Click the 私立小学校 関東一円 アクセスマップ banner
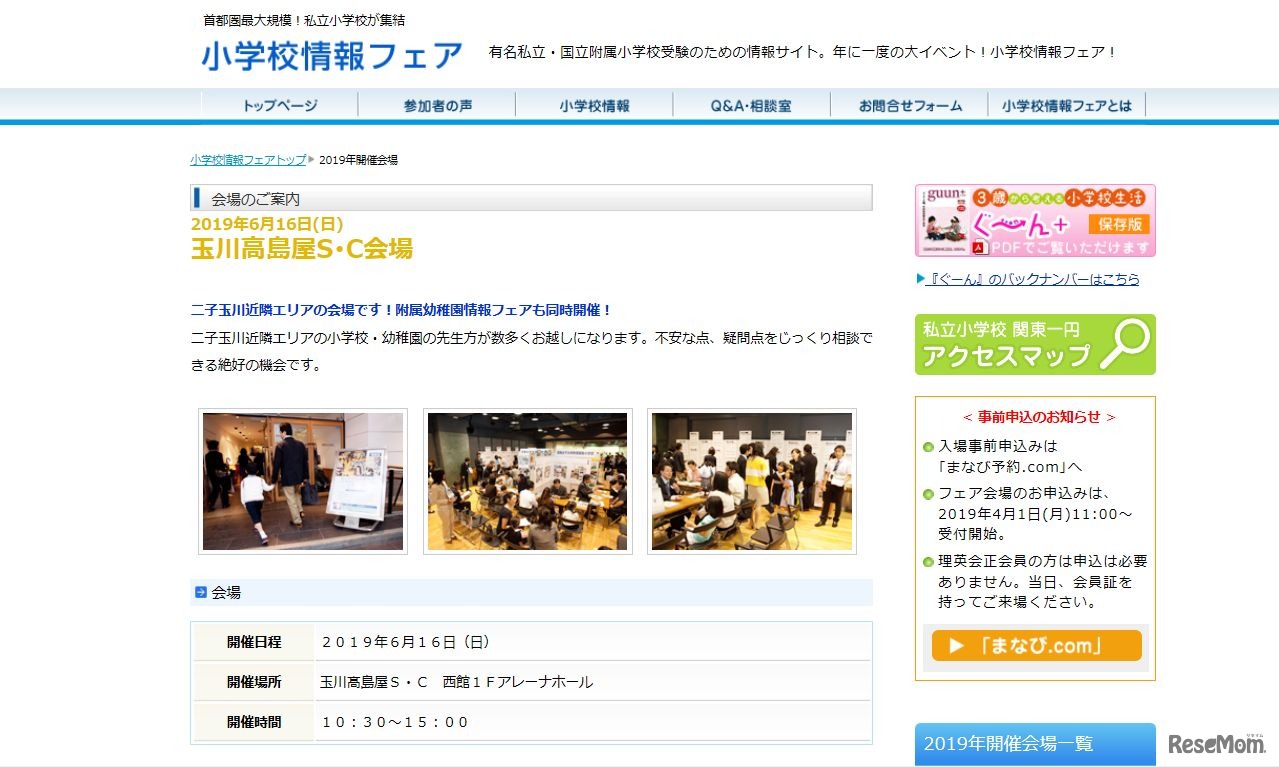 [x=1035, y=344]
